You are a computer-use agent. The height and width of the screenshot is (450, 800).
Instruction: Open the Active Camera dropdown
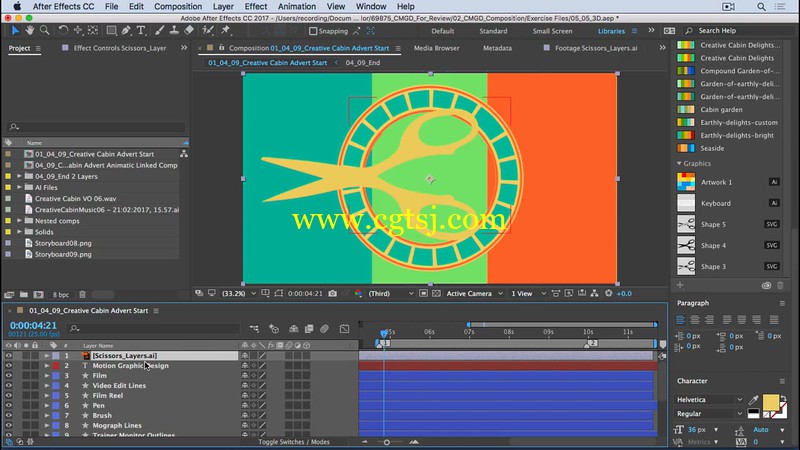[474, 293]
